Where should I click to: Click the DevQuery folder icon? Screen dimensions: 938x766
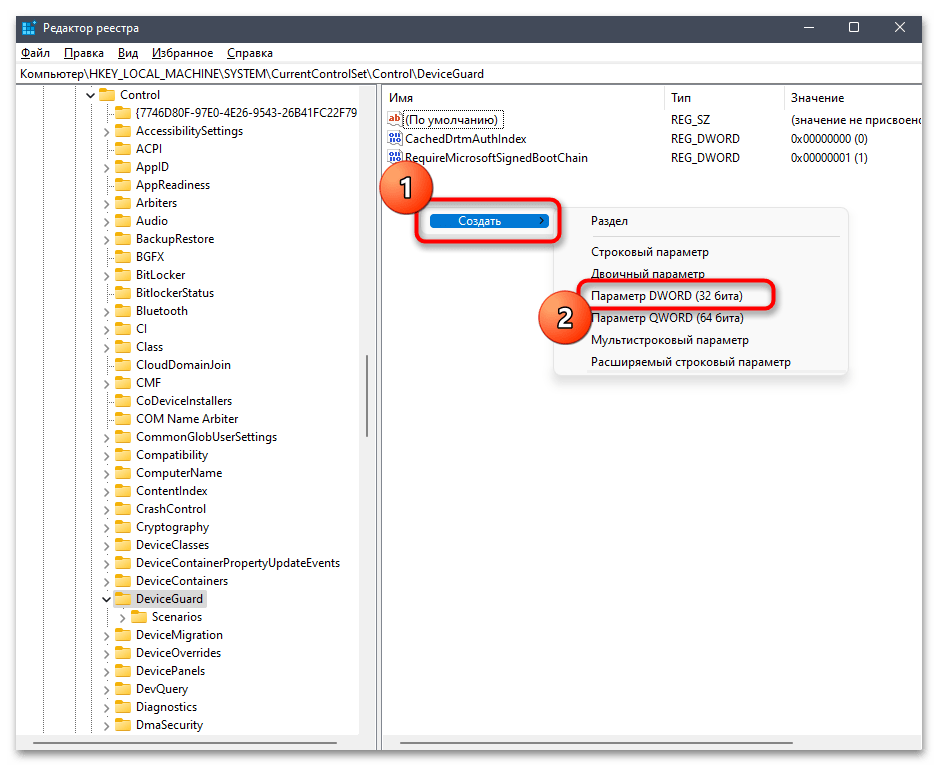coord(123,689)
